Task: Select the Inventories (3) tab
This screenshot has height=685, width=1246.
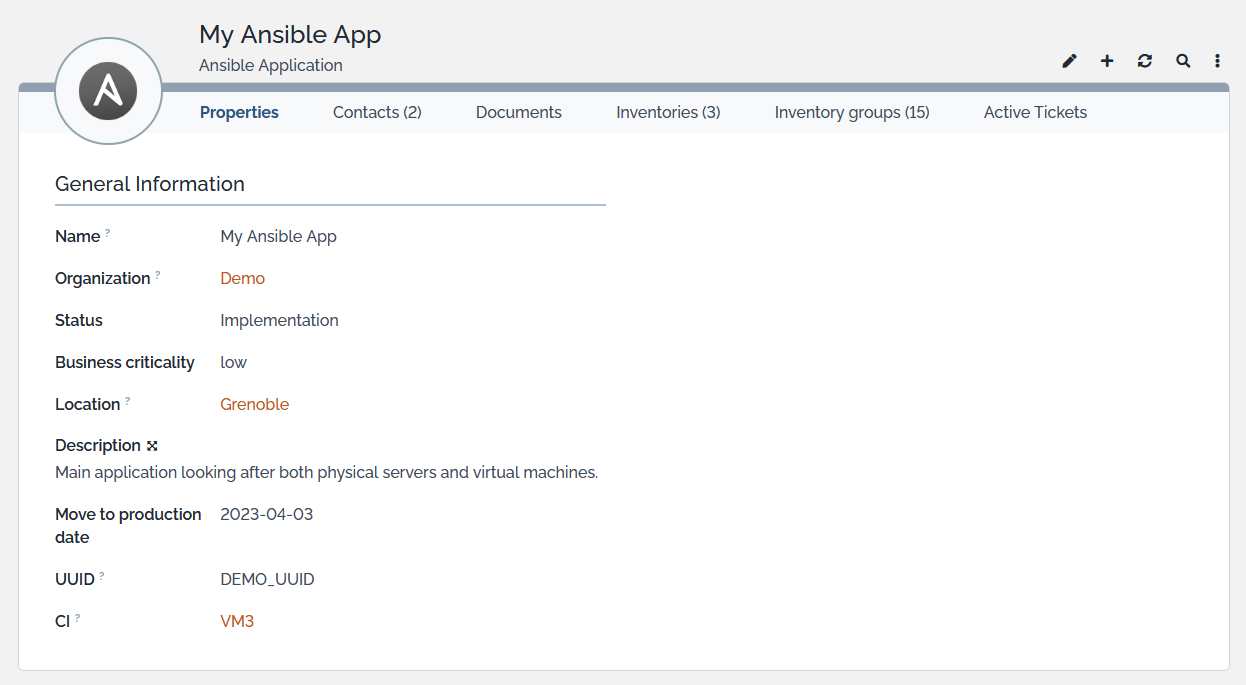Action: [x=668, y=112]
